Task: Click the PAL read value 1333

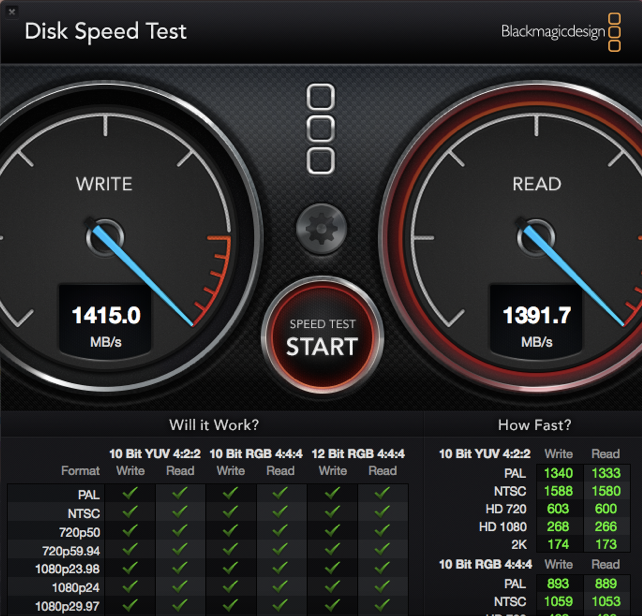Action: 606,473
